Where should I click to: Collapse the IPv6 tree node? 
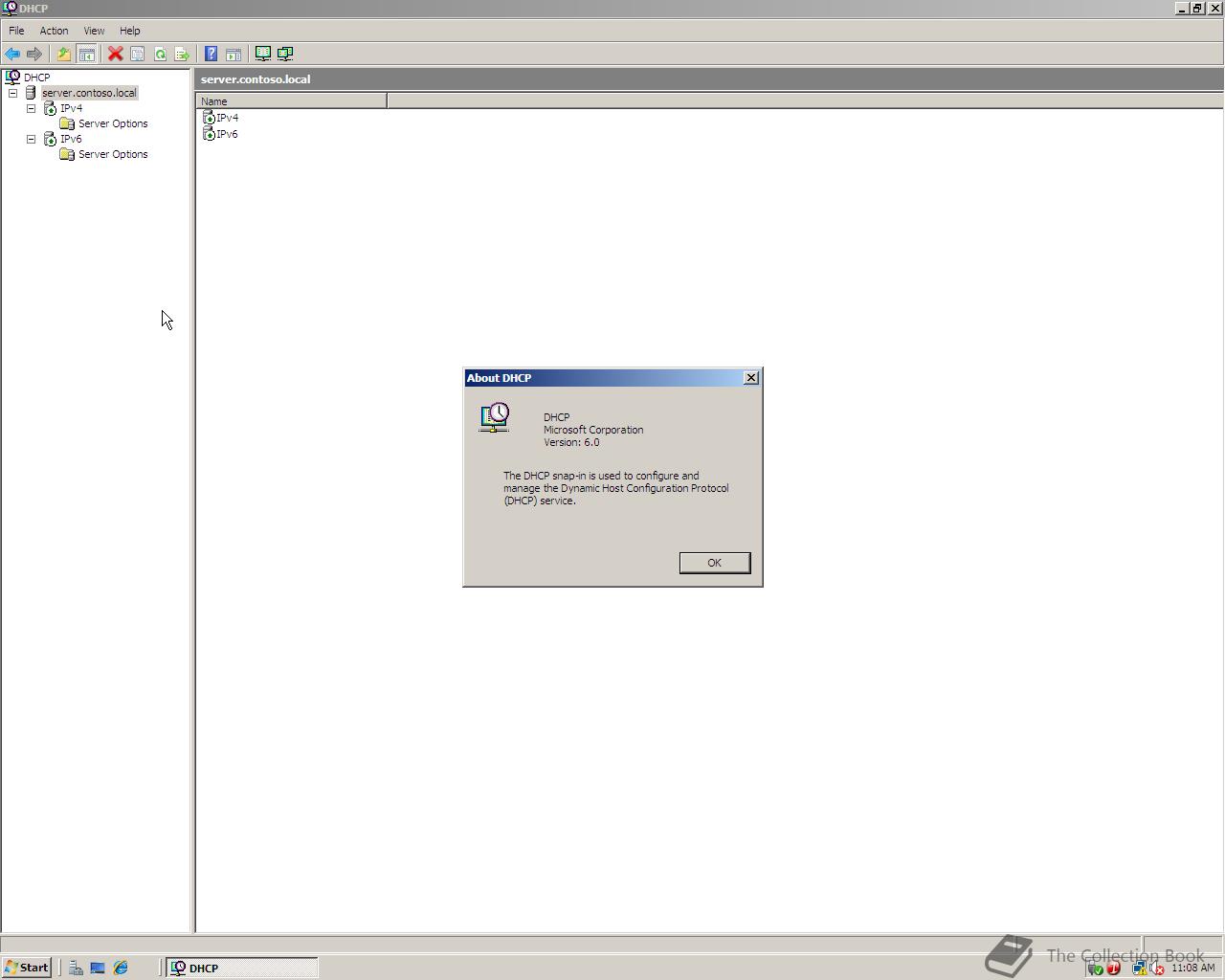point(31,139)
